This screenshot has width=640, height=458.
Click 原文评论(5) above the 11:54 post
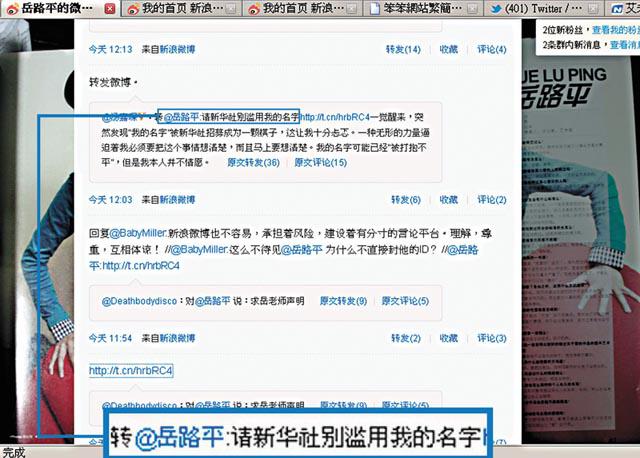click(405, 301)
